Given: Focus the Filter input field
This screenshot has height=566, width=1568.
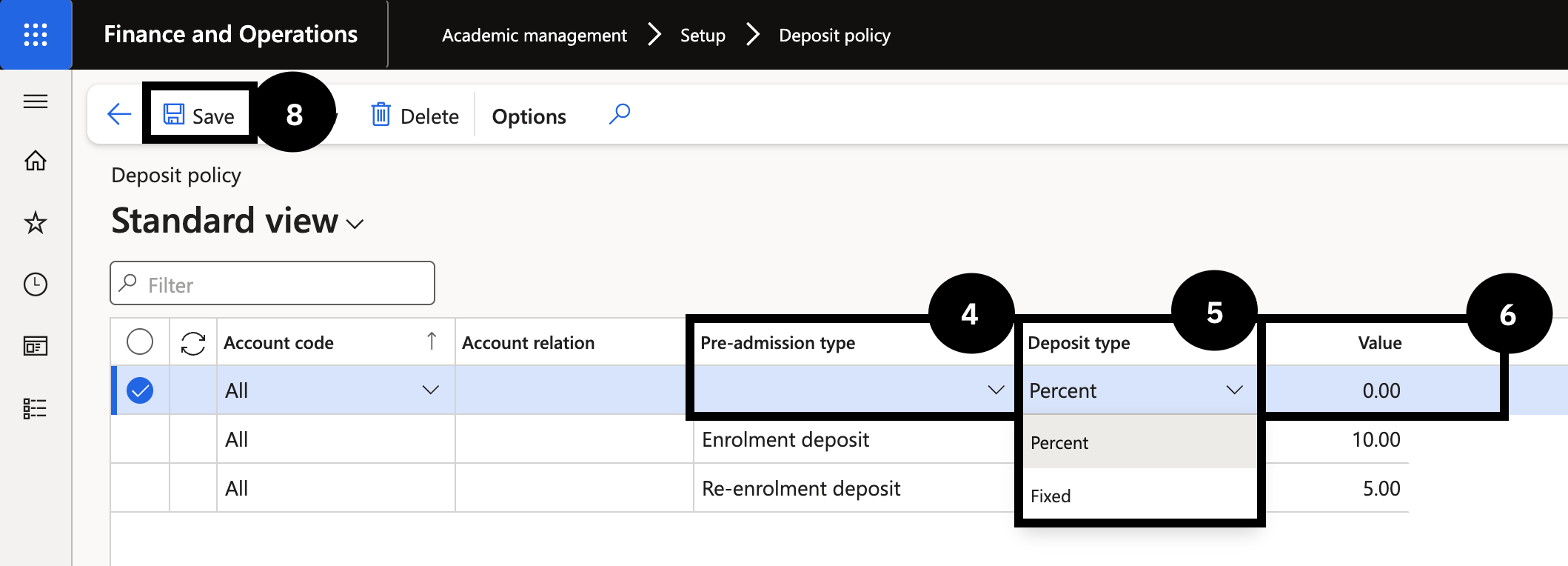Looking at the screenshot, I should click(272, 283).
